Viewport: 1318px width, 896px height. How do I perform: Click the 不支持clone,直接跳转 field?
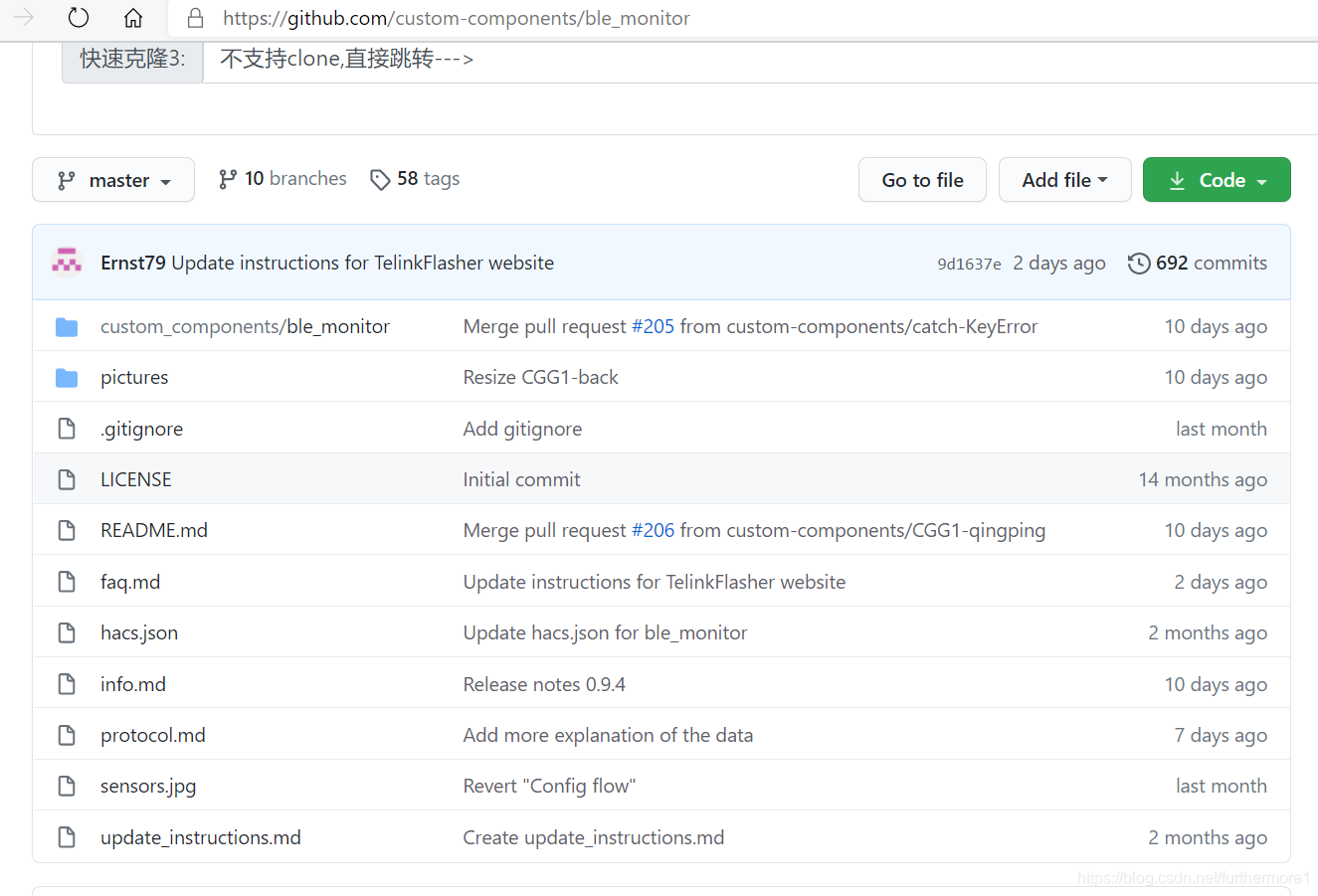(x=760, y=59)
